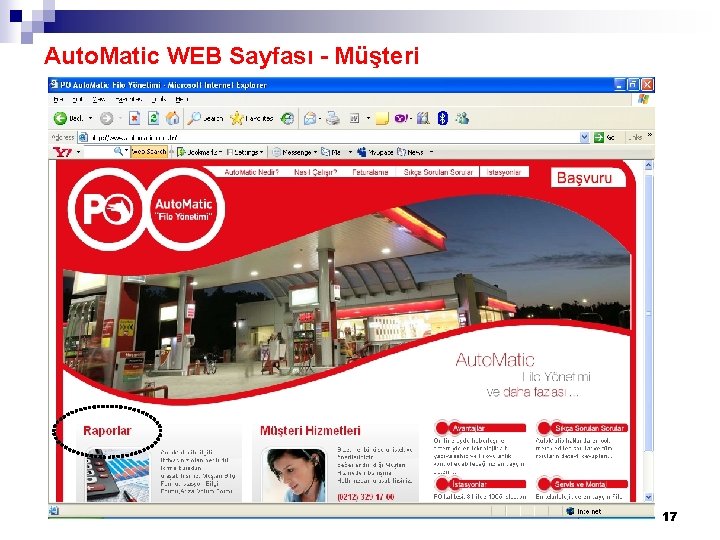Click the Messenger people icon
The width and height of the screenshot is (720, 540).
pos(462,118)
